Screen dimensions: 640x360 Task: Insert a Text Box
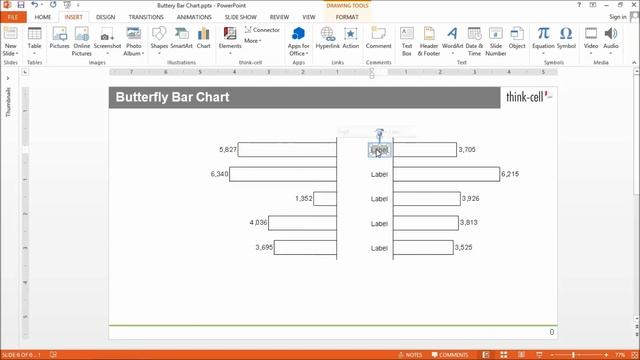(x=407, y=34)
